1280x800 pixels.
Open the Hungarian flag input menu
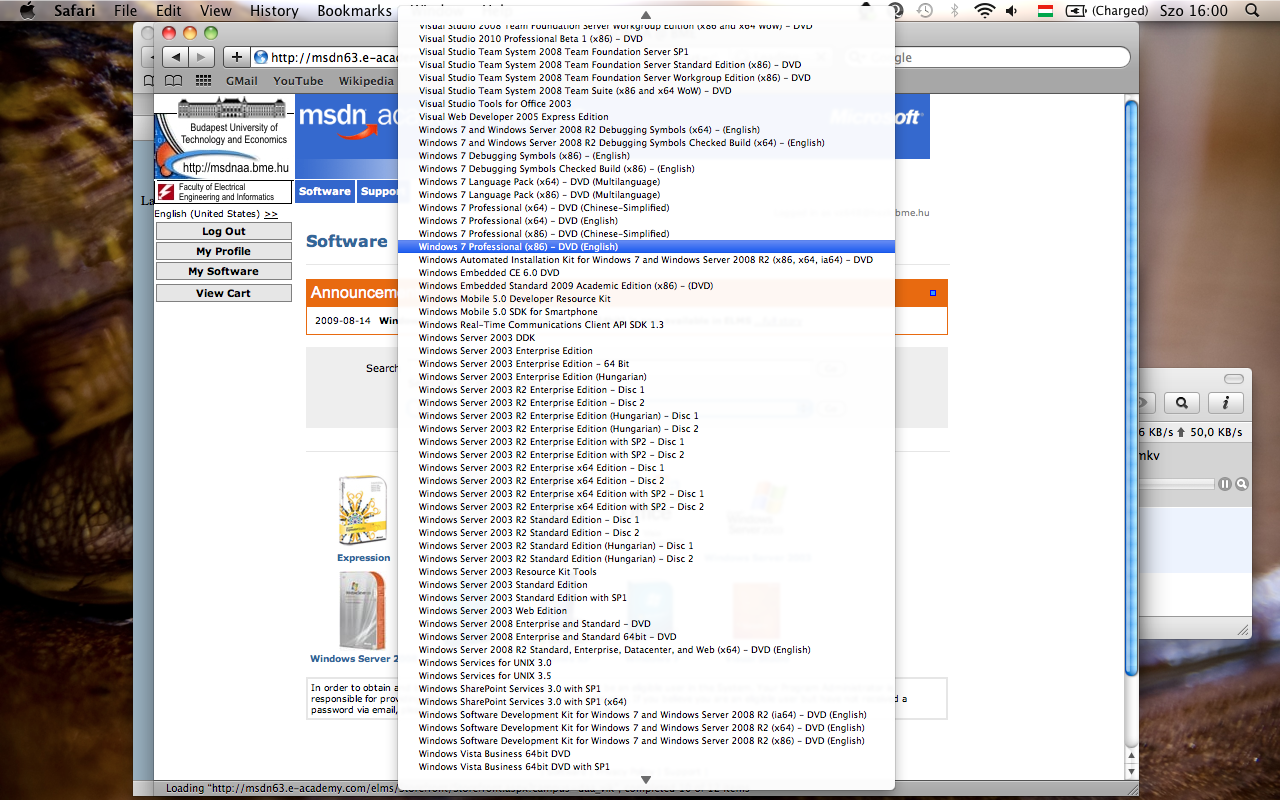click(1045, 11)
